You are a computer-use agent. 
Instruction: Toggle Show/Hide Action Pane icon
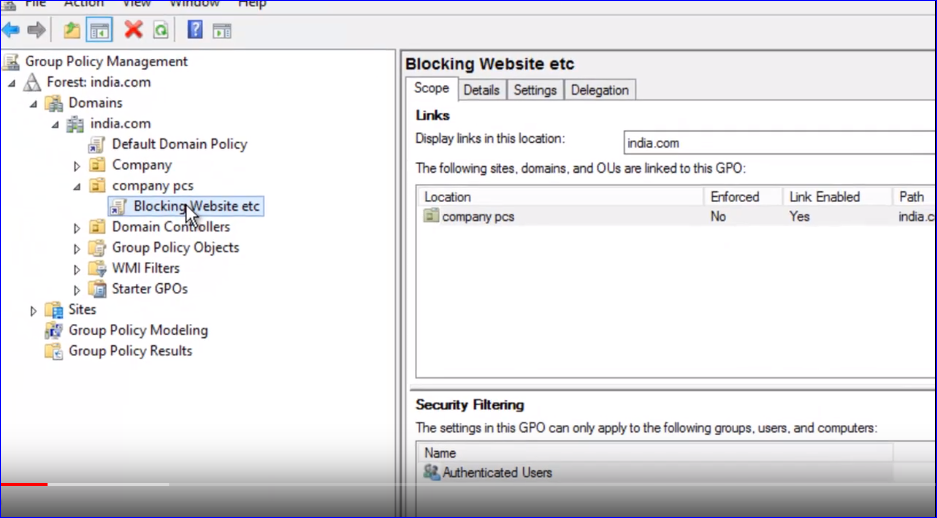click(222, 30)
